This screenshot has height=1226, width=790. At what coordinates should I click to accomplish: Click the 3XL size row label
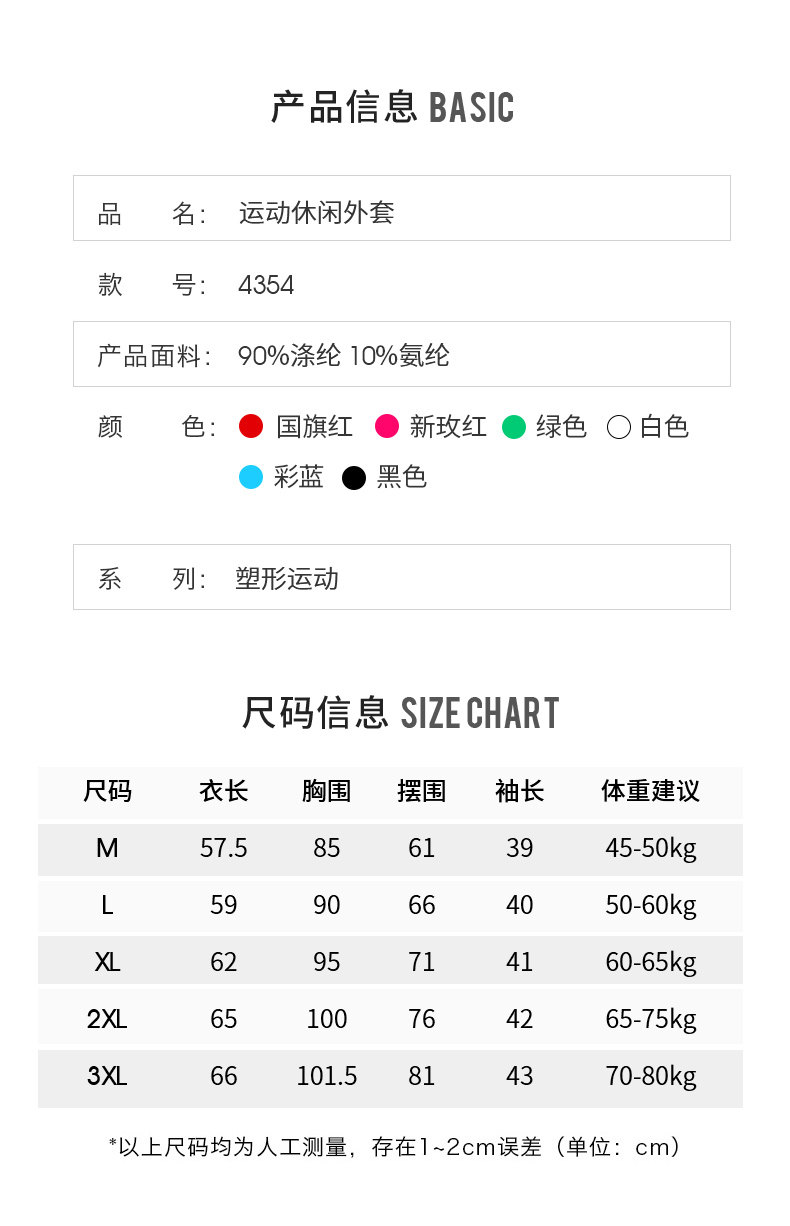(107, 1076)
